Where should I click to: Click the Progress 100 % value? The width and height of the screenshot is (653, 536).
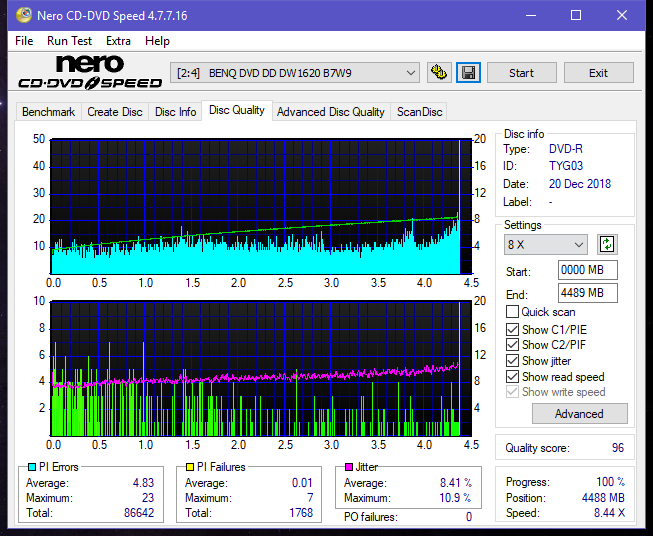pos(610,482)
